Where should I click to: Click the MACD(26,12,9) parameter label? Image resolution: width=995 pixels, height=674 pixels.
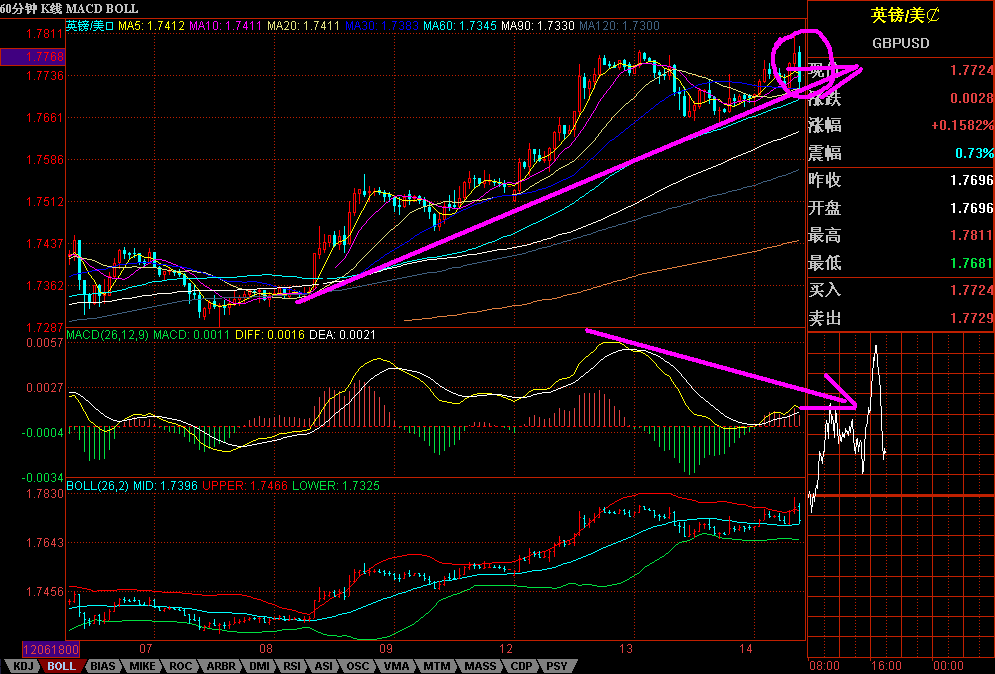tap(108, 334)
